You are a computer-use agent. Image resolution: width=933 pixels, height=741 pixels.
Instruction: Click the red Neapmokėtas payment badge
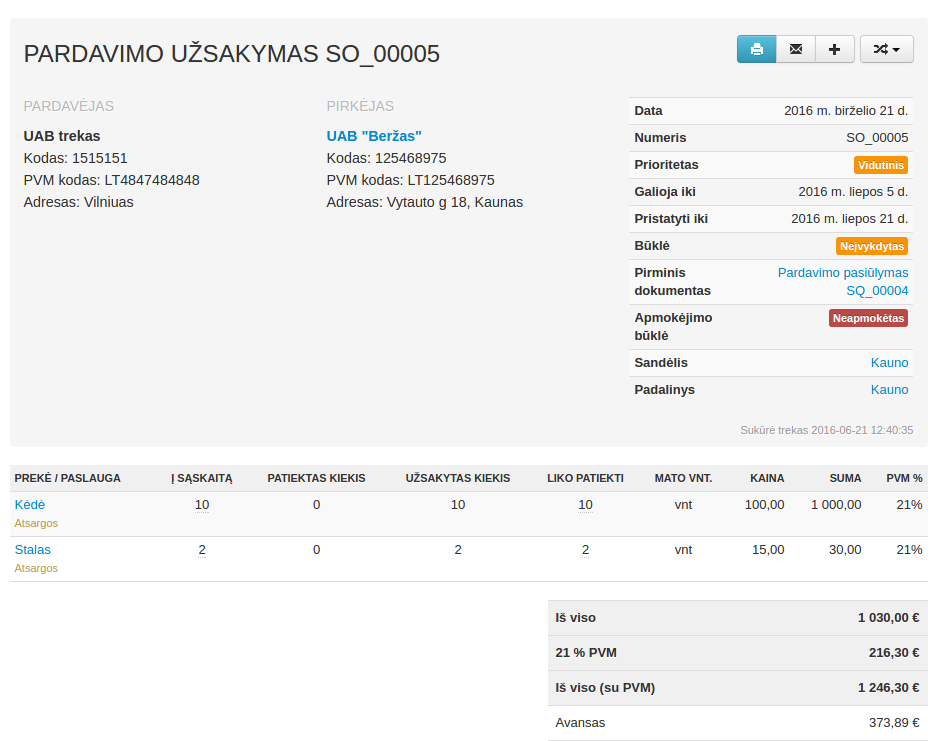868,318
